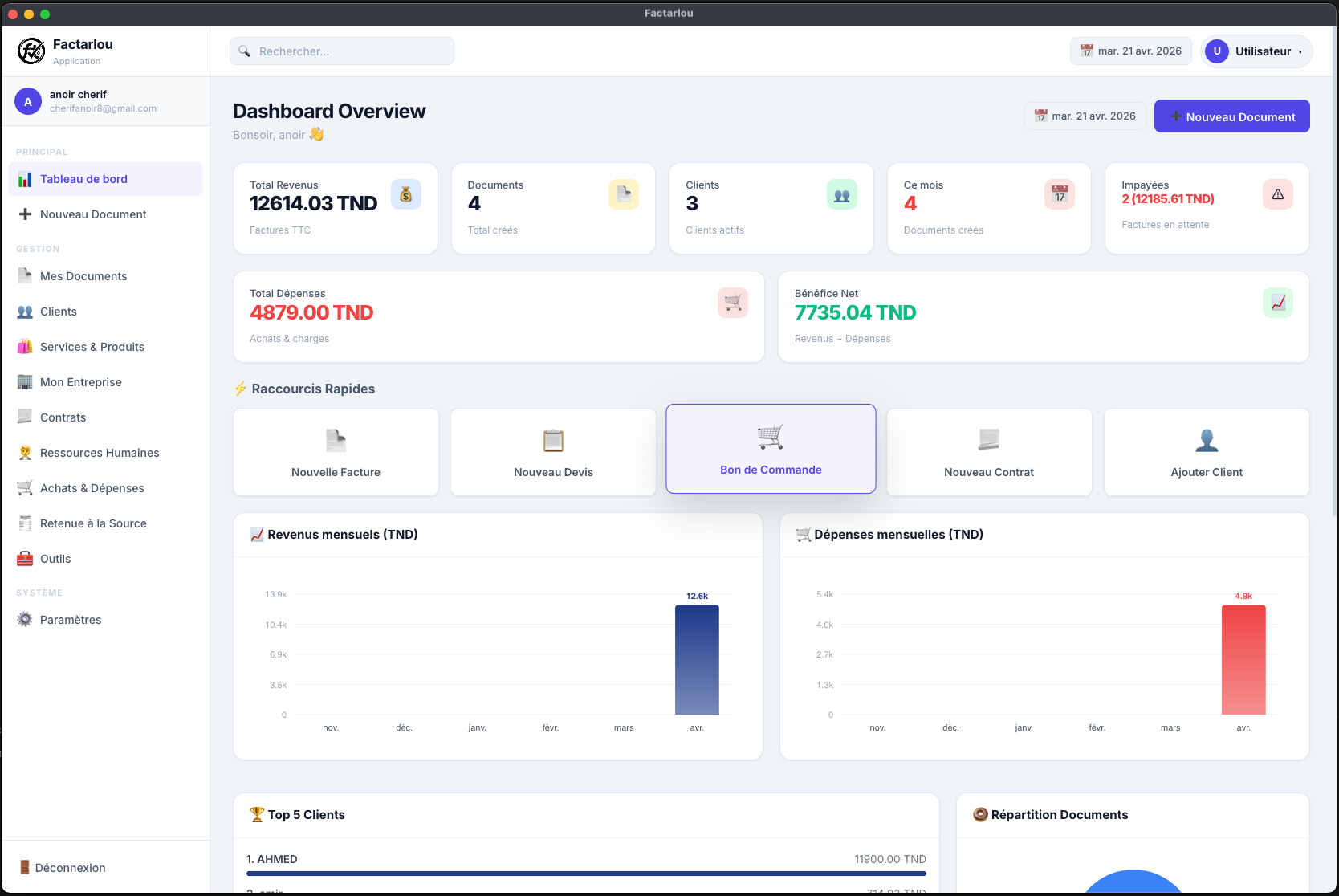This screenshot has width=1339, height=896.
Task: Select the Bon de Commande shortcut card
Action: click(771, 449)
